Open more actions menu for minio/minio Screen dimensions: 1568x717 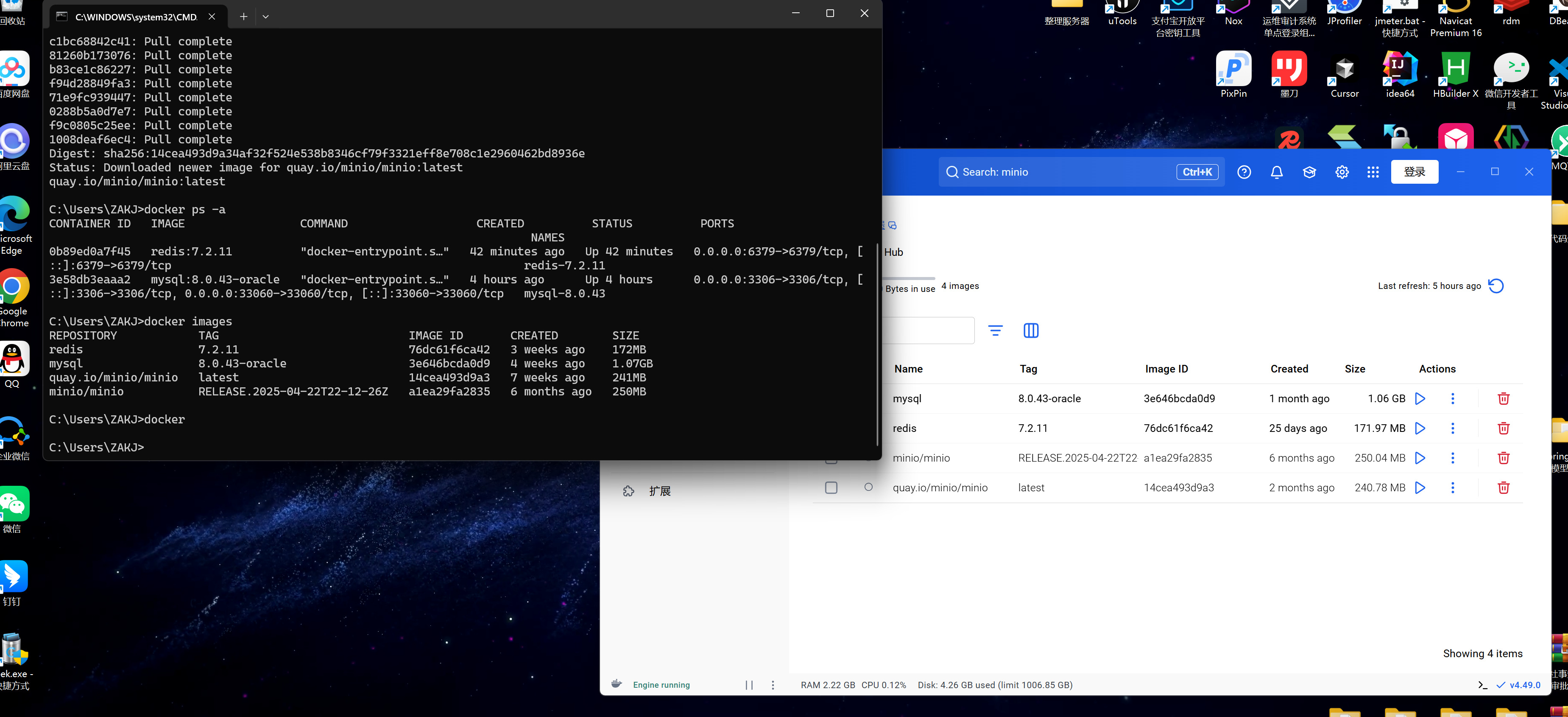coord(1452,458)
